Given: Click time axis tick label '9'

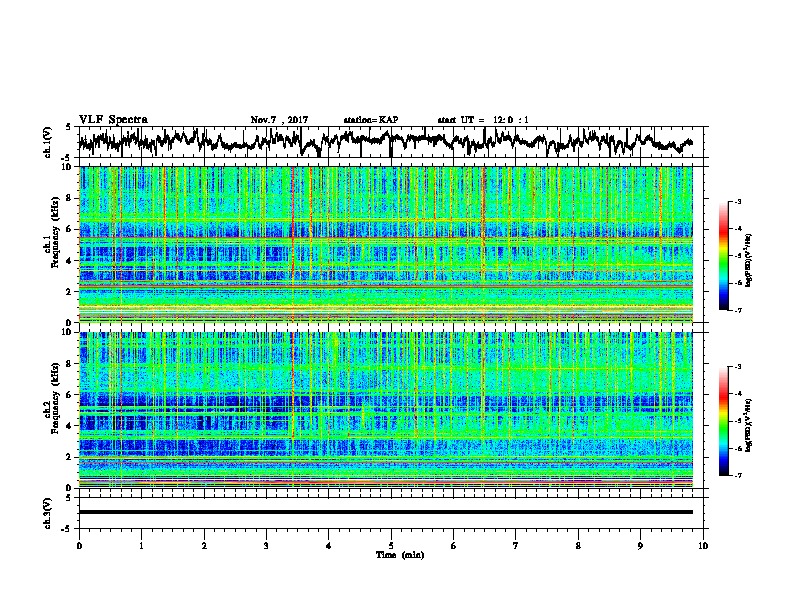Looking at the screenshot, I should pos(640,546).
